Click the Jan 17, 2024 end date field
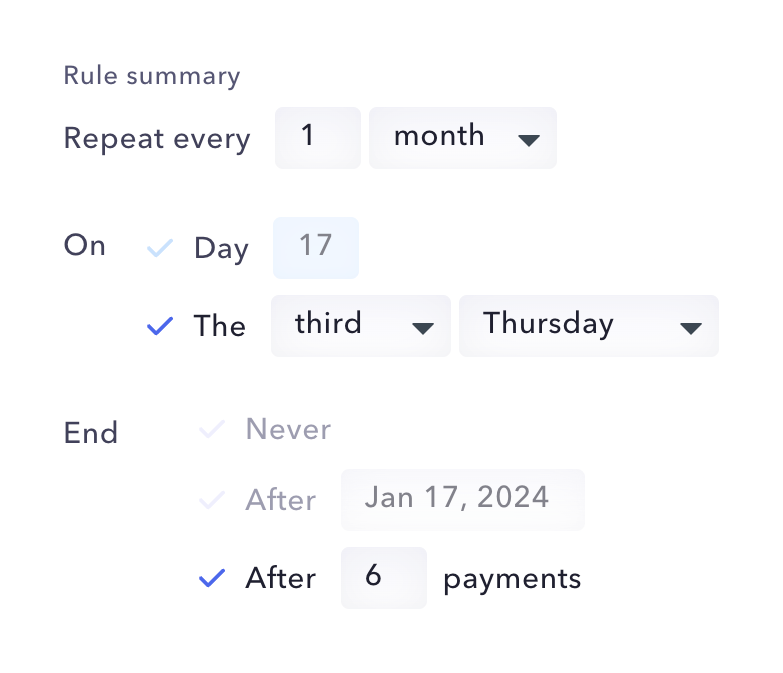This screenshot has width=783, height=673. pos(462,500)
